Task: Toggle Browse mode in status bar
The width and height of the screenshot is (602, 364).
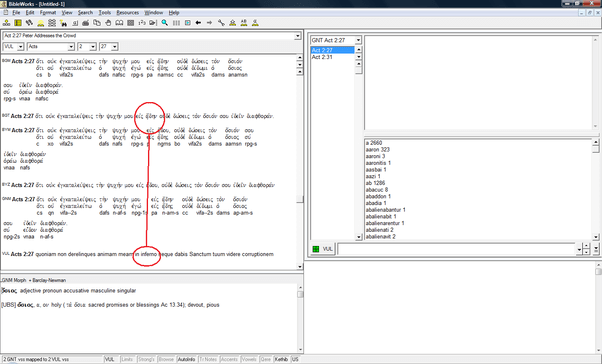Action: click(166, 359)
